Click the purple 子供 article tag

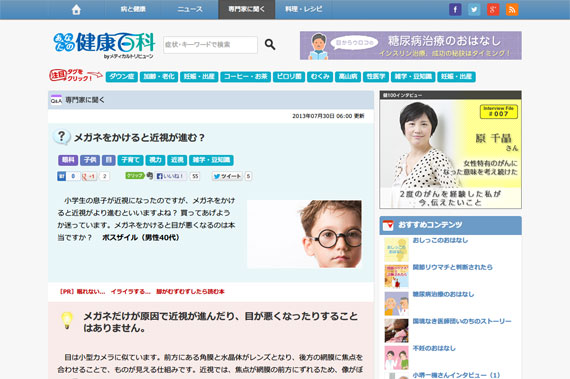coord(90,160)
